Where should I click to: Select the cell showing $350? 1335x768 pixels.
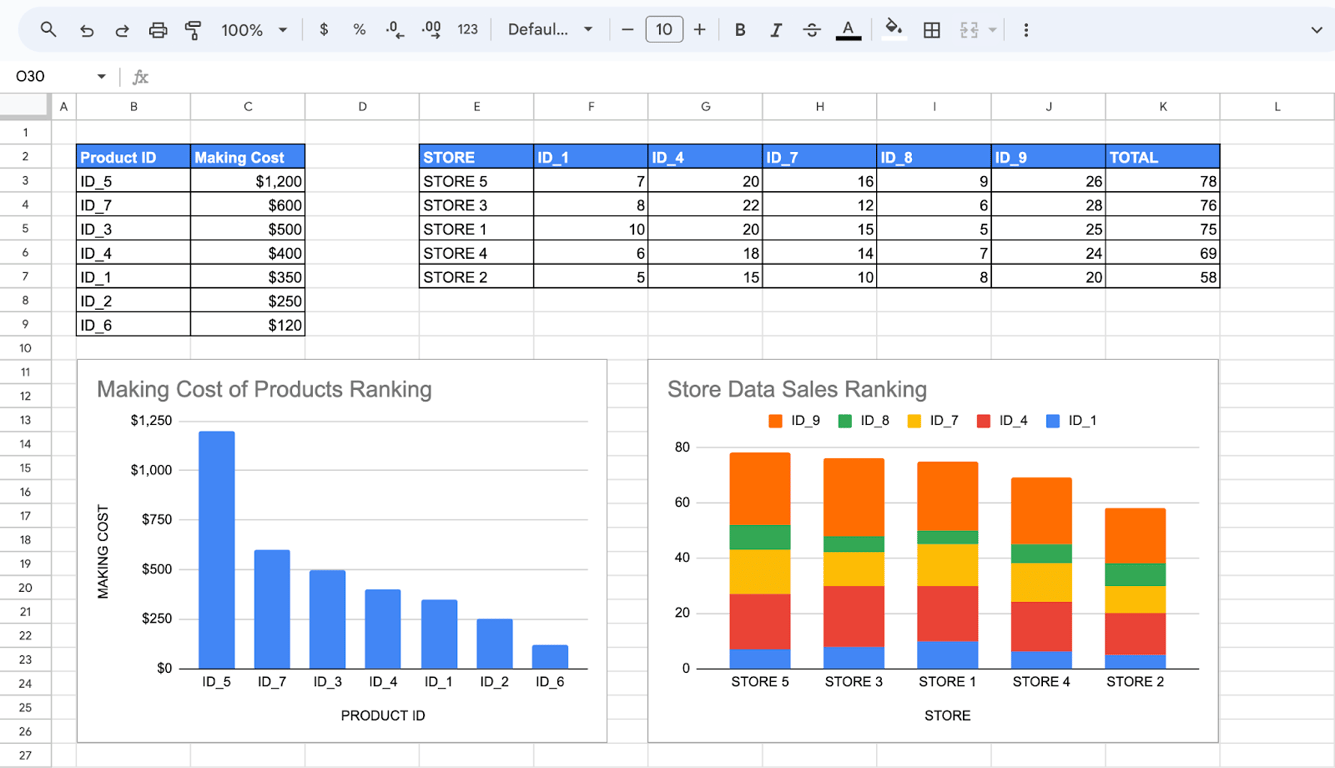click(x=248, y=277)
